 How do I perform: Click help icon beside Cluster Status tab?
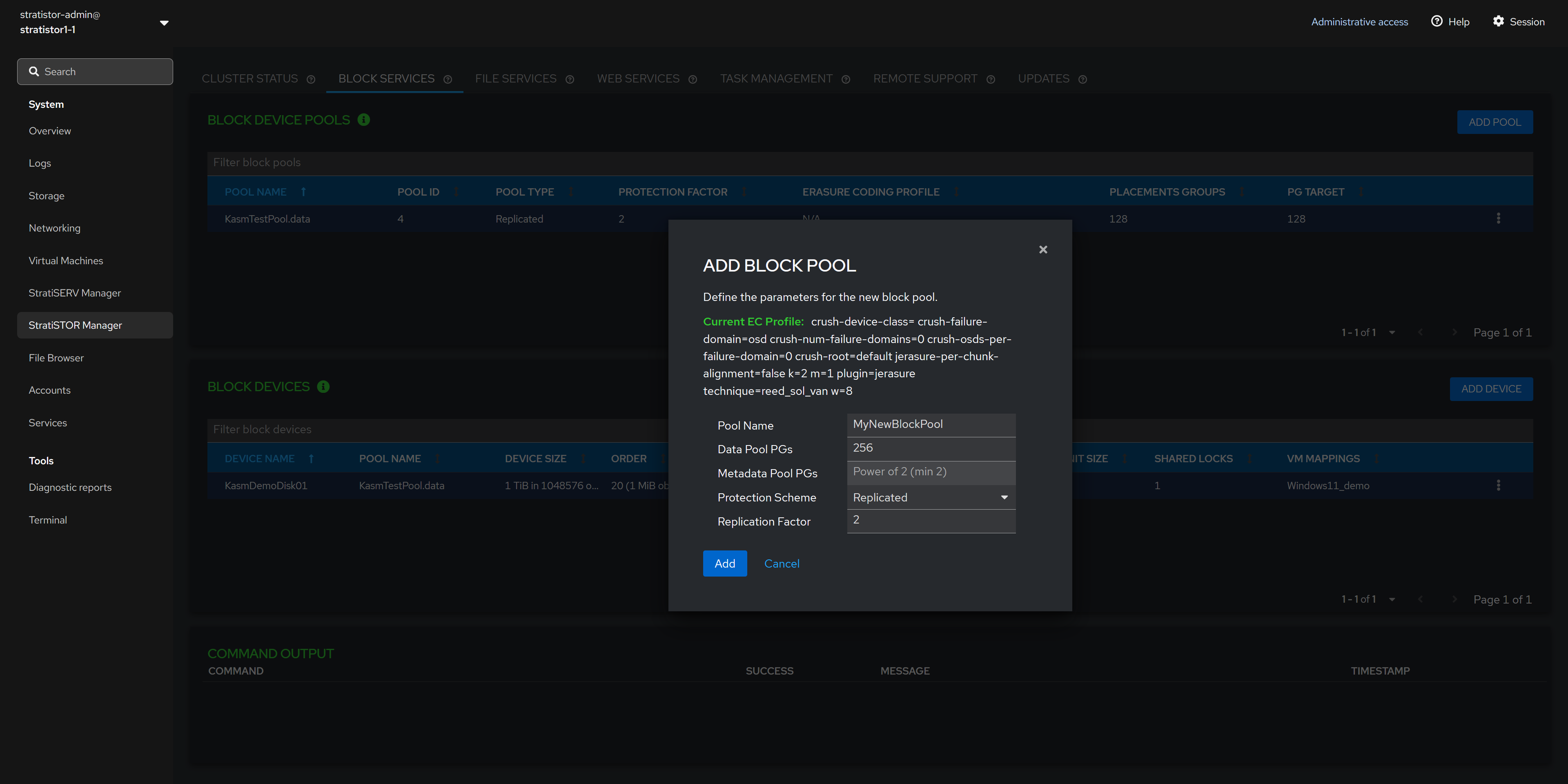click(x=311, y=80)
